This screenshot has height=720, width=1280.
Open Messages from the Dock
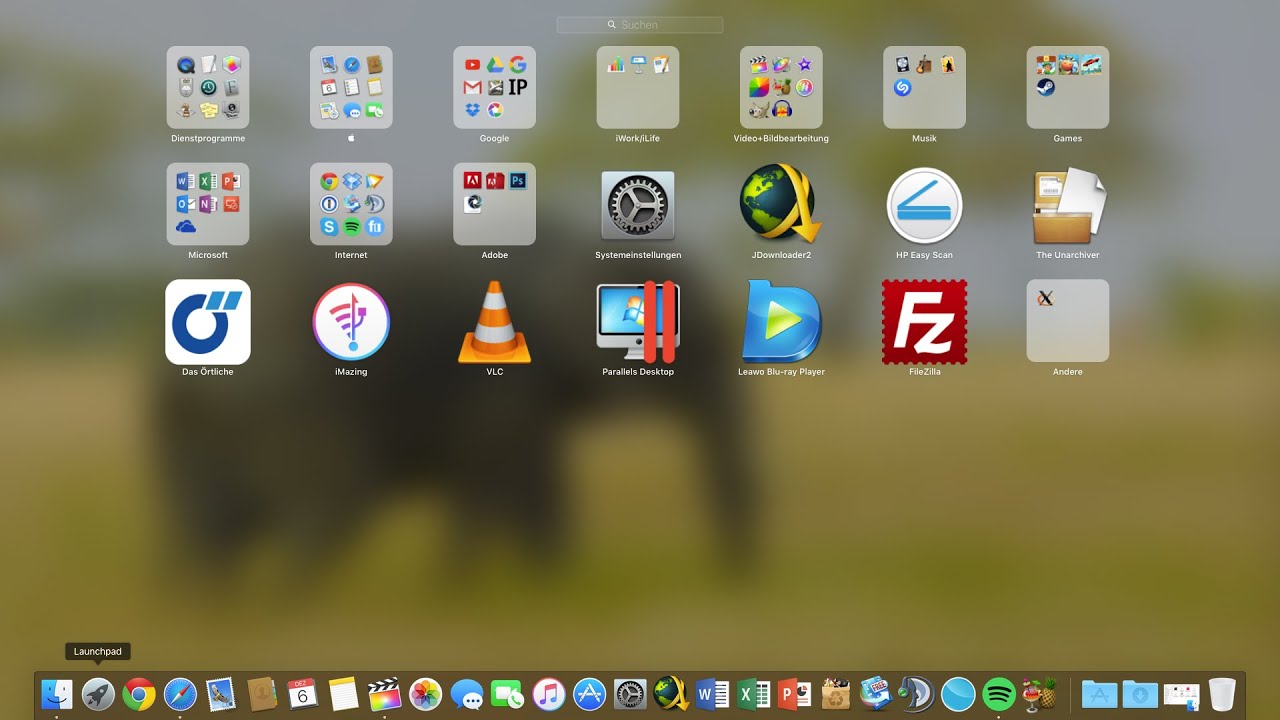point(467,694)
